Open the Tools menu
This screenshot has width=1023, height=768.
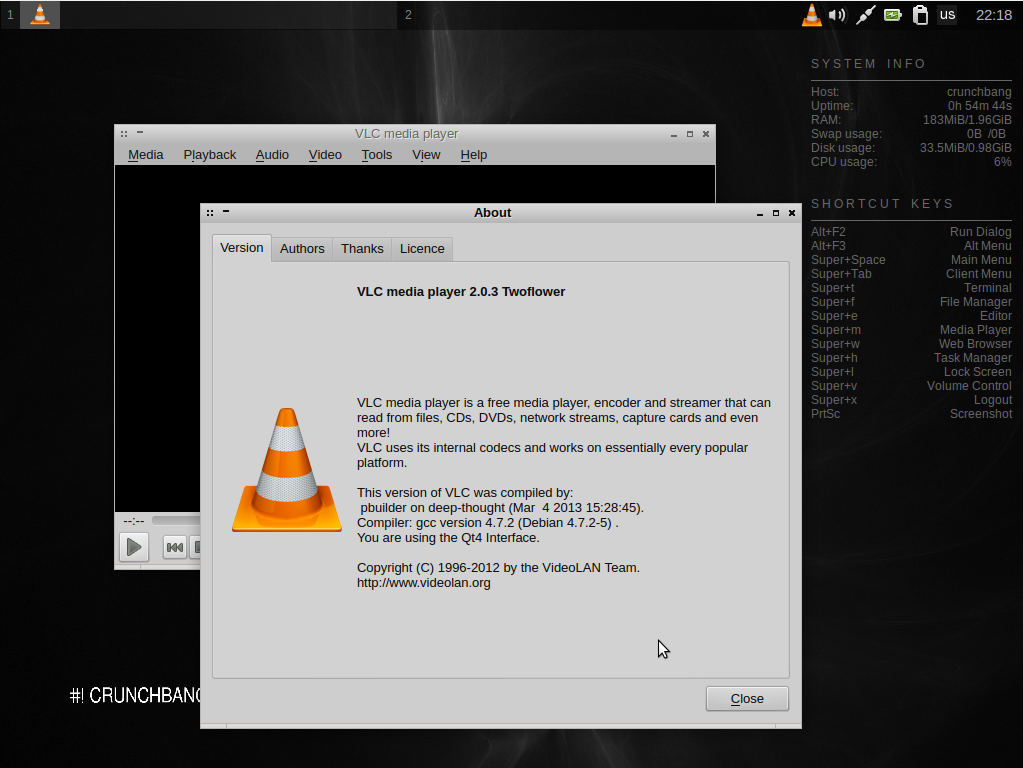click(x=376, y=155)
